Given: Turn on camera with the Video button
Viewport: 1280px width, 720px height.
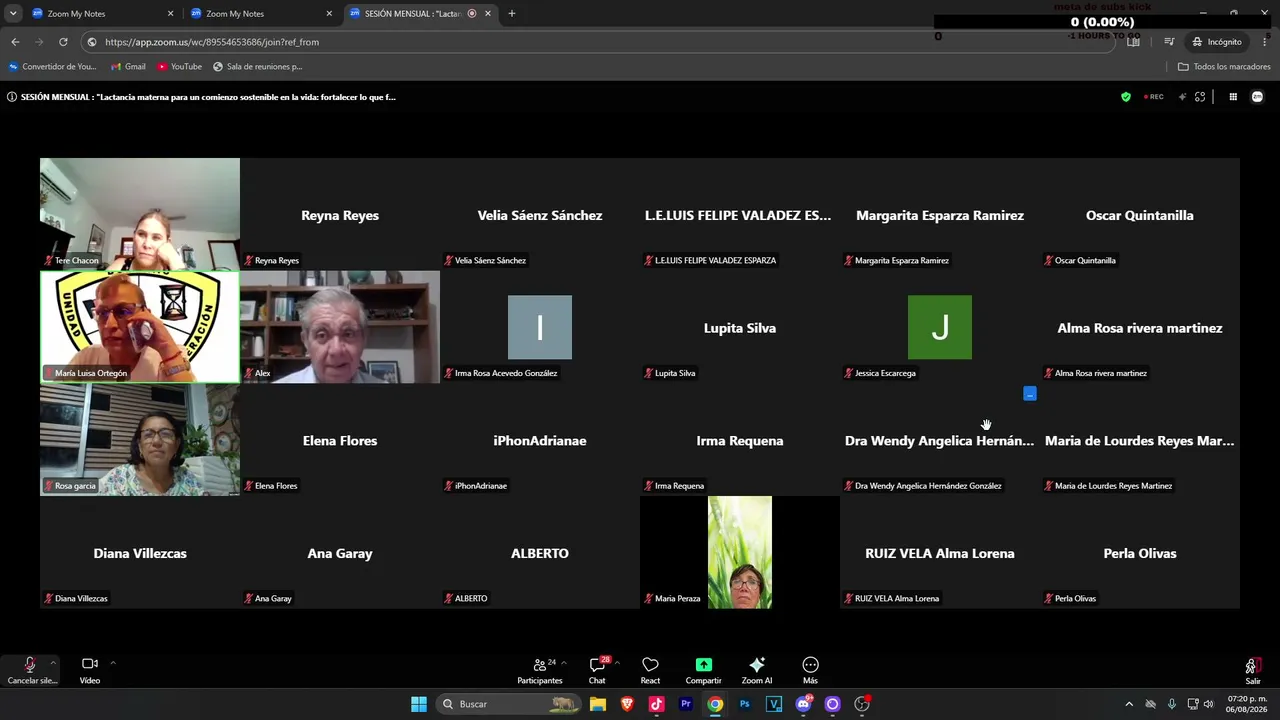Looking at the screenshot, I should [90, 670].
